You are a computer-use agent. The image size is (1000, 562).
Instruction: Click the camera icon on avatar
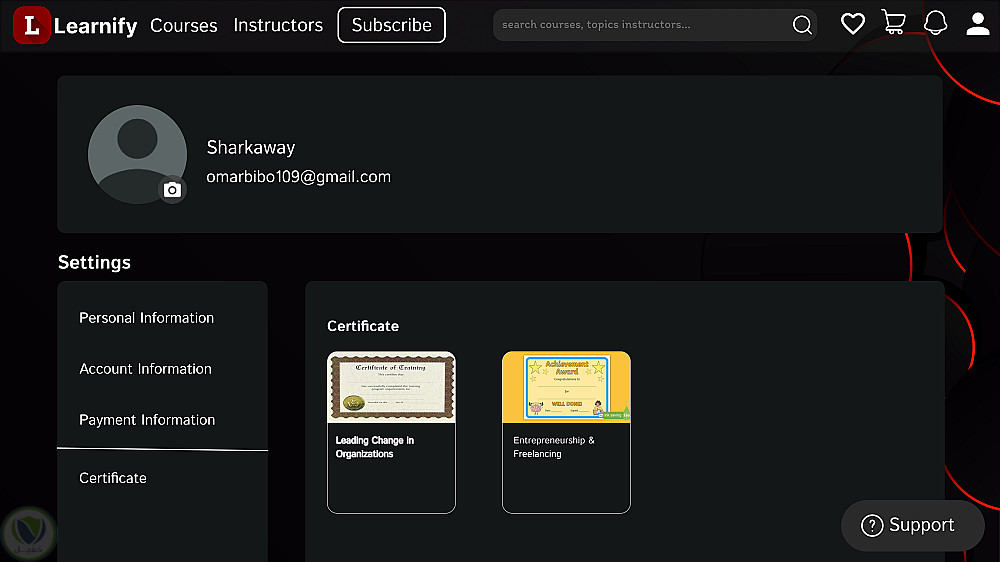(x=172, y=189)
